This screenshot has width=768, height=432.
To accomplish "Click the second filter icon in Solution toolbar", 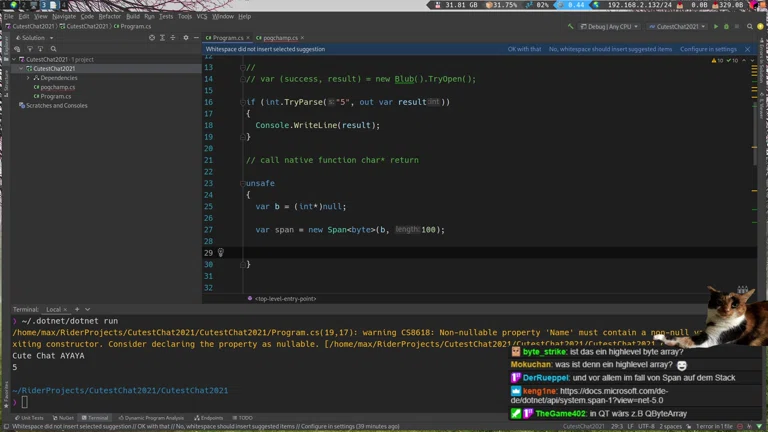I will (x=41, y=49).
